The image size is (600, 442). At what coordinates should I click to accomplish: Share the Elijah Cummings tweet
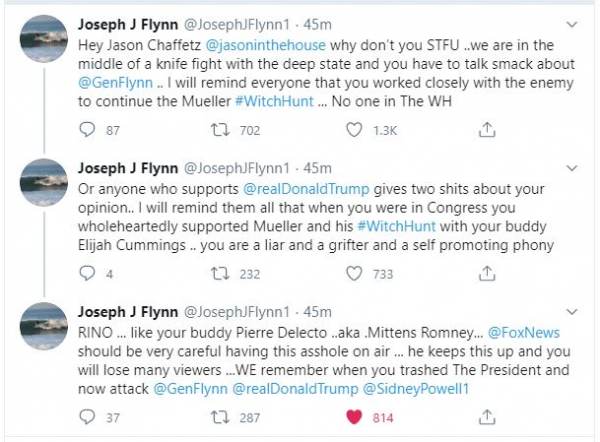click(x=486, y=273)
